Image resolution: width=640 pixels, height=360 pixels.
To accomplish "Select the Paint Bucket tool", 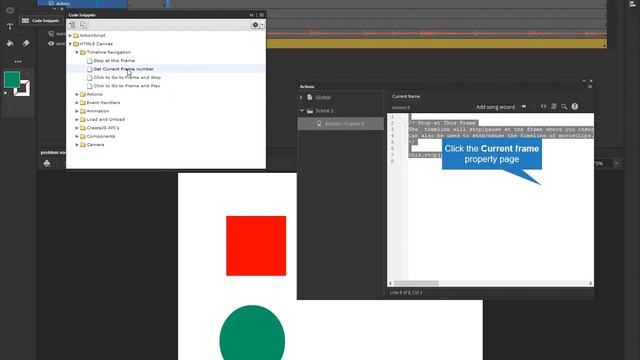I will click(10, 43).
